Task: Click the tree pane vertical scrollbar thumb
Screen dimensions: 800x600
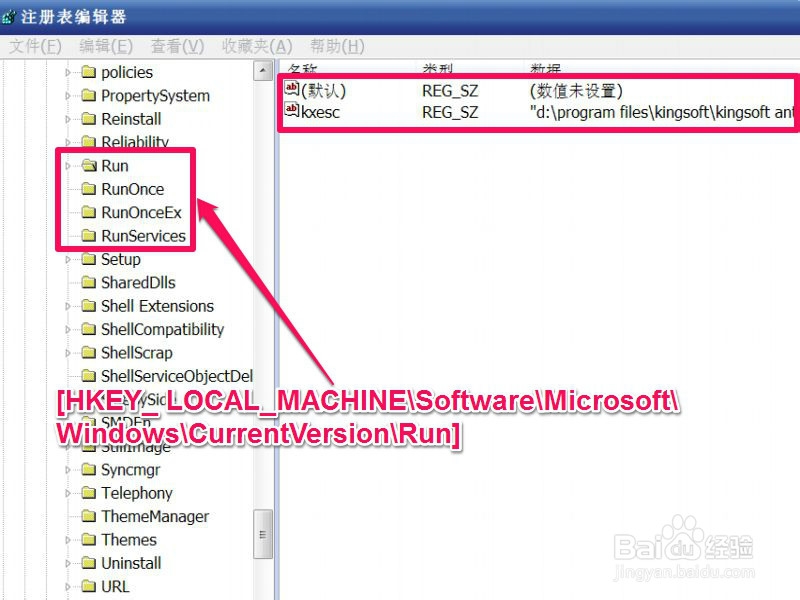Action: pos(263,534)
